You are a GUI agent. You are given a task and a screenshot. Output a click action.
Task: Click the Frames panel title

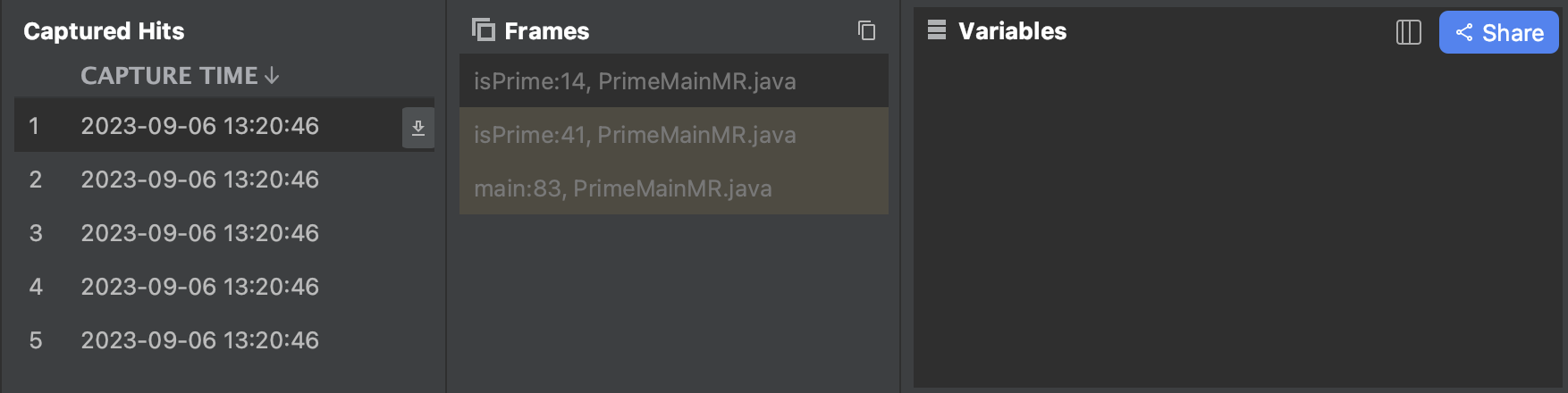tap(546, 31)
